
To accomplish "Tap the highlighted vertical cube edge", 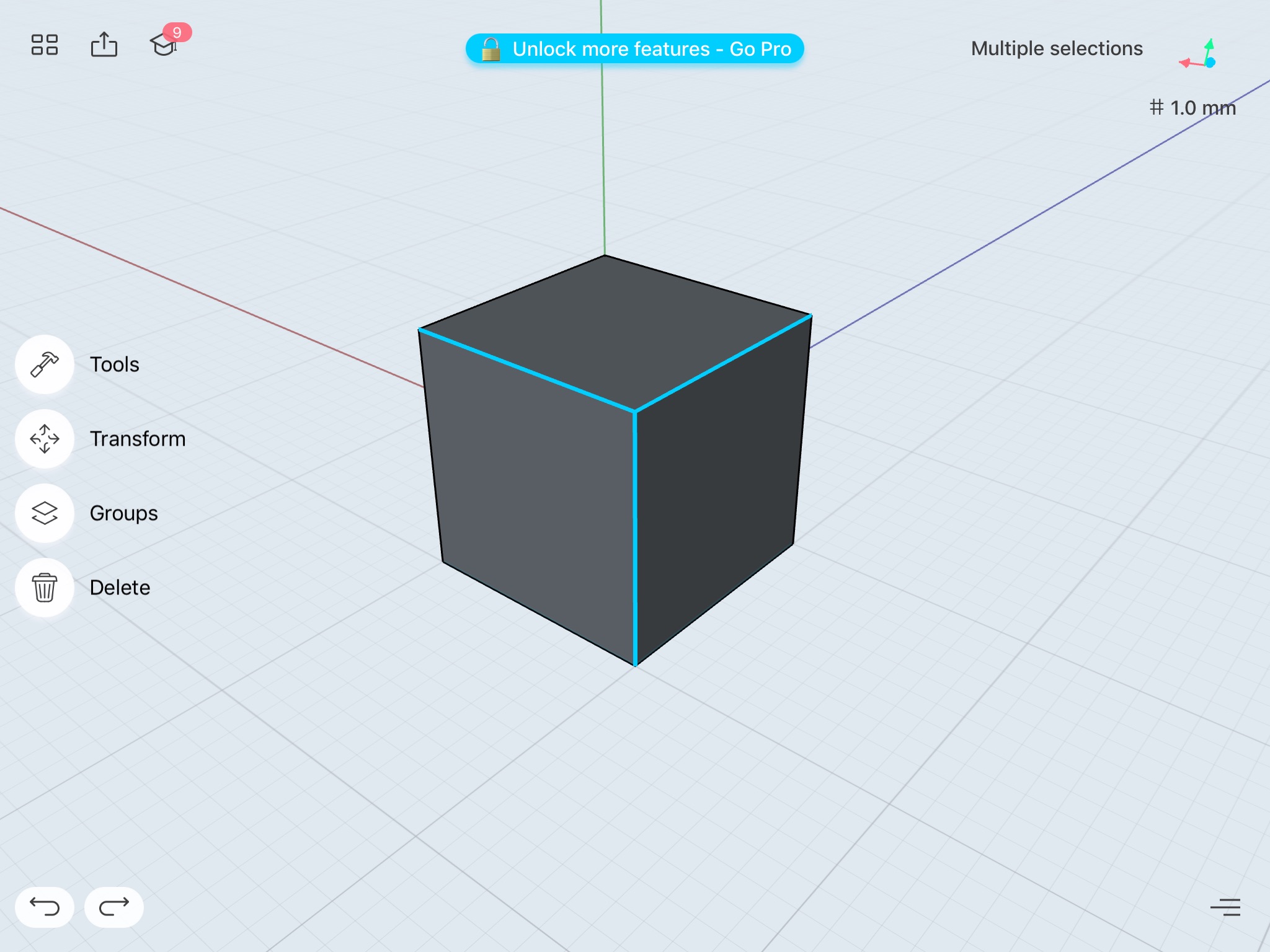I will [635, 539].
